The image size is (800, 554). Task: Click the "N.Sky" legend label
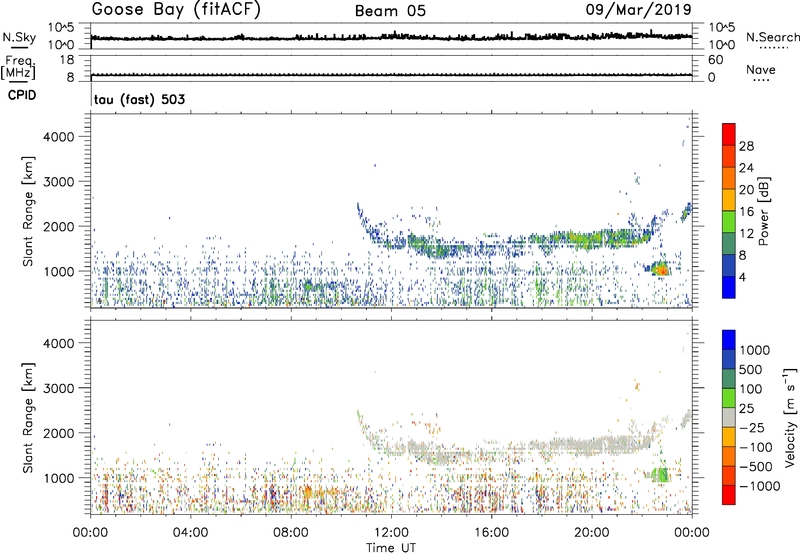(x=19, y=37)
